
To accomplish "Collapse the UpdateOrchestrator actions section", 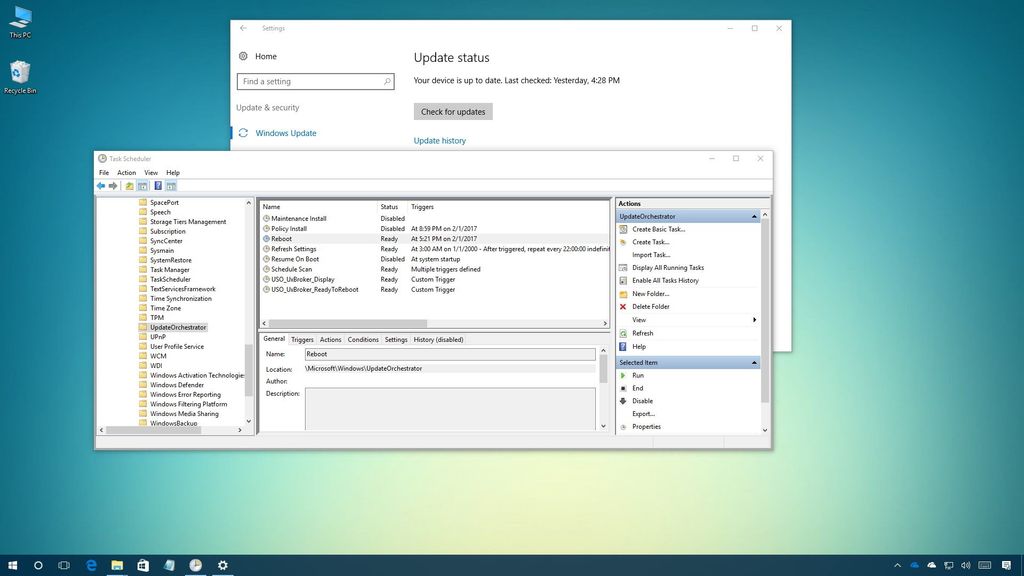I will click(x=755, y=216).
